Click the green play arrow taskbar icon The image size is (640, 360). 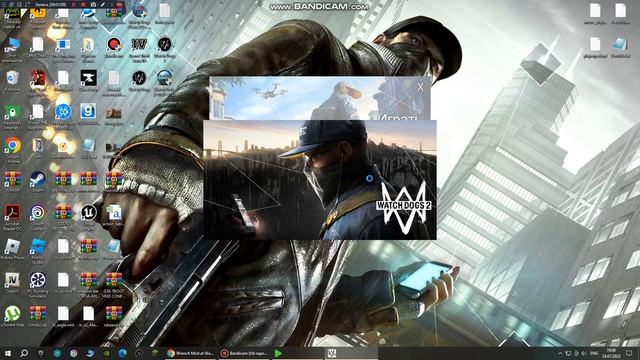click(278, 353)
